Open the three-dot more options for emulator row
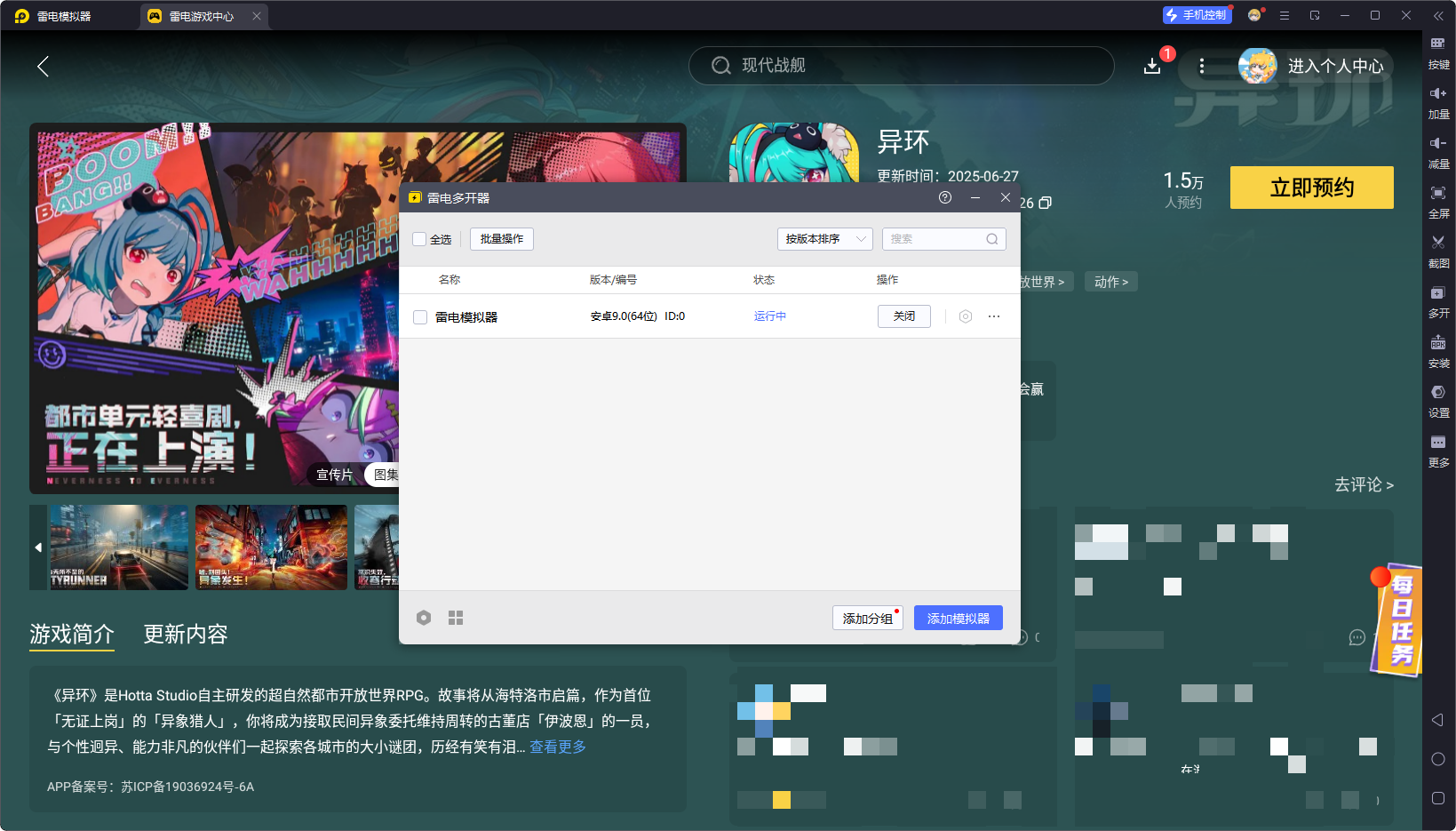The width and height of the screenshot is (1456, 831). tap(994, 316)
